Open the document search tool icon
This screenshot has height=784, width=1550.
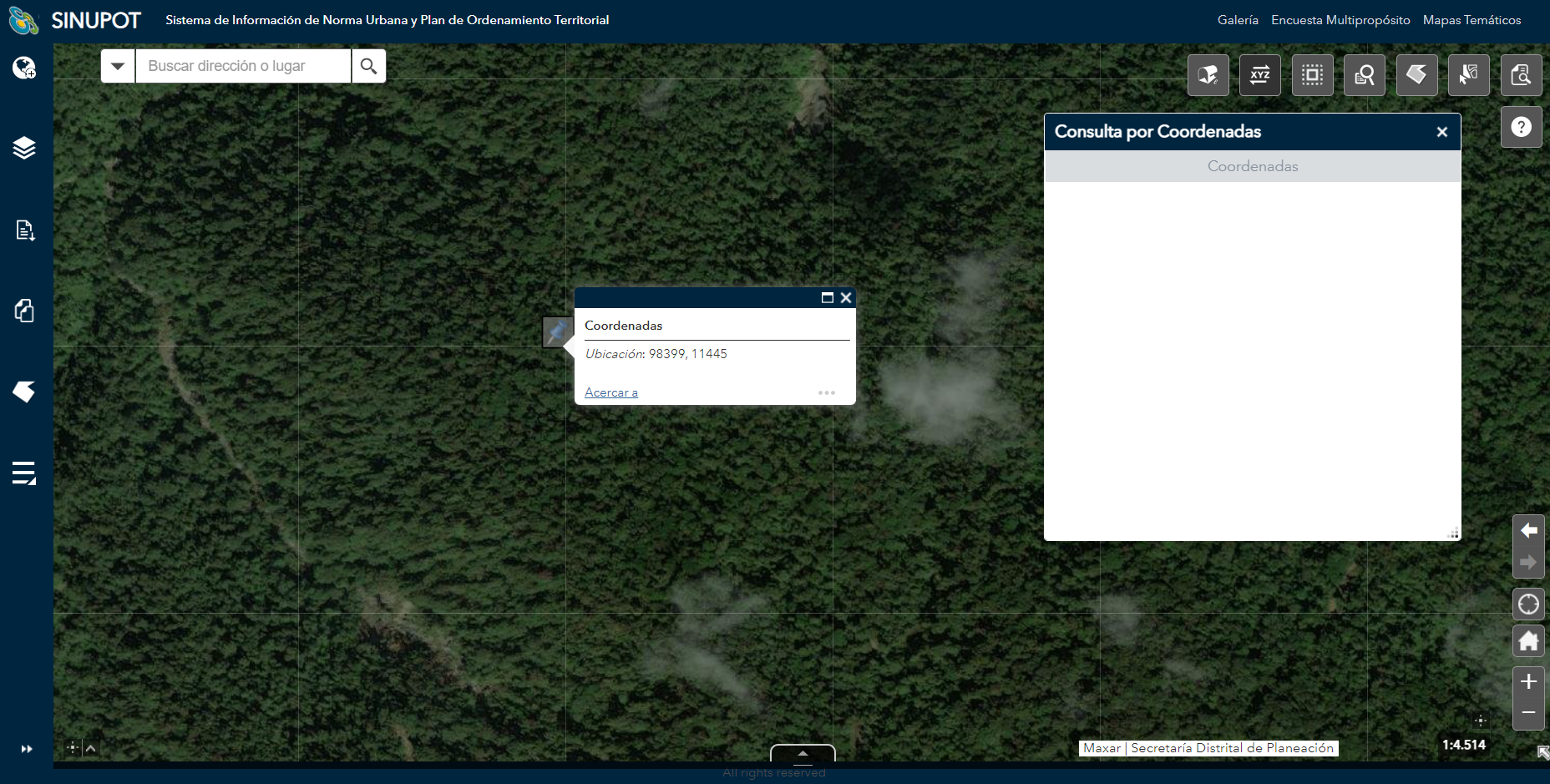(x=1521, y=75)
